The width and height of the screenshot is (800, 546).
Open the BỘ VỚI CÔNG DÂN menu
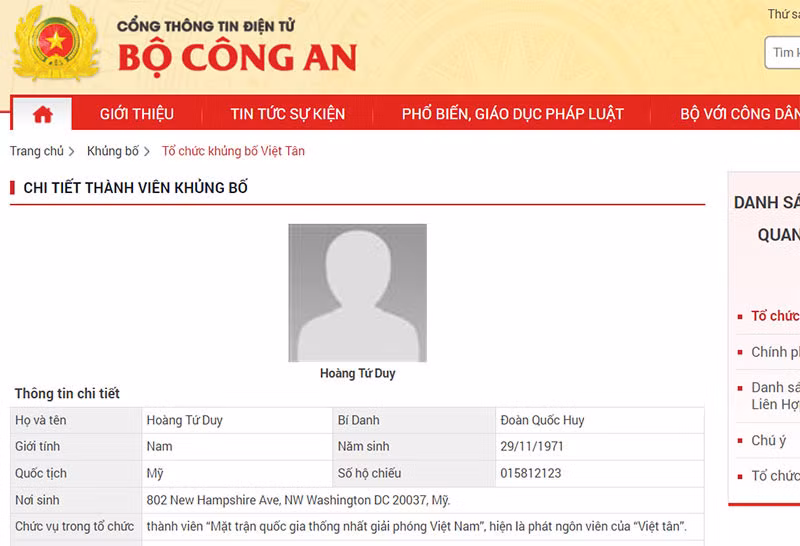pyautogui.click(x=740, y=114)
